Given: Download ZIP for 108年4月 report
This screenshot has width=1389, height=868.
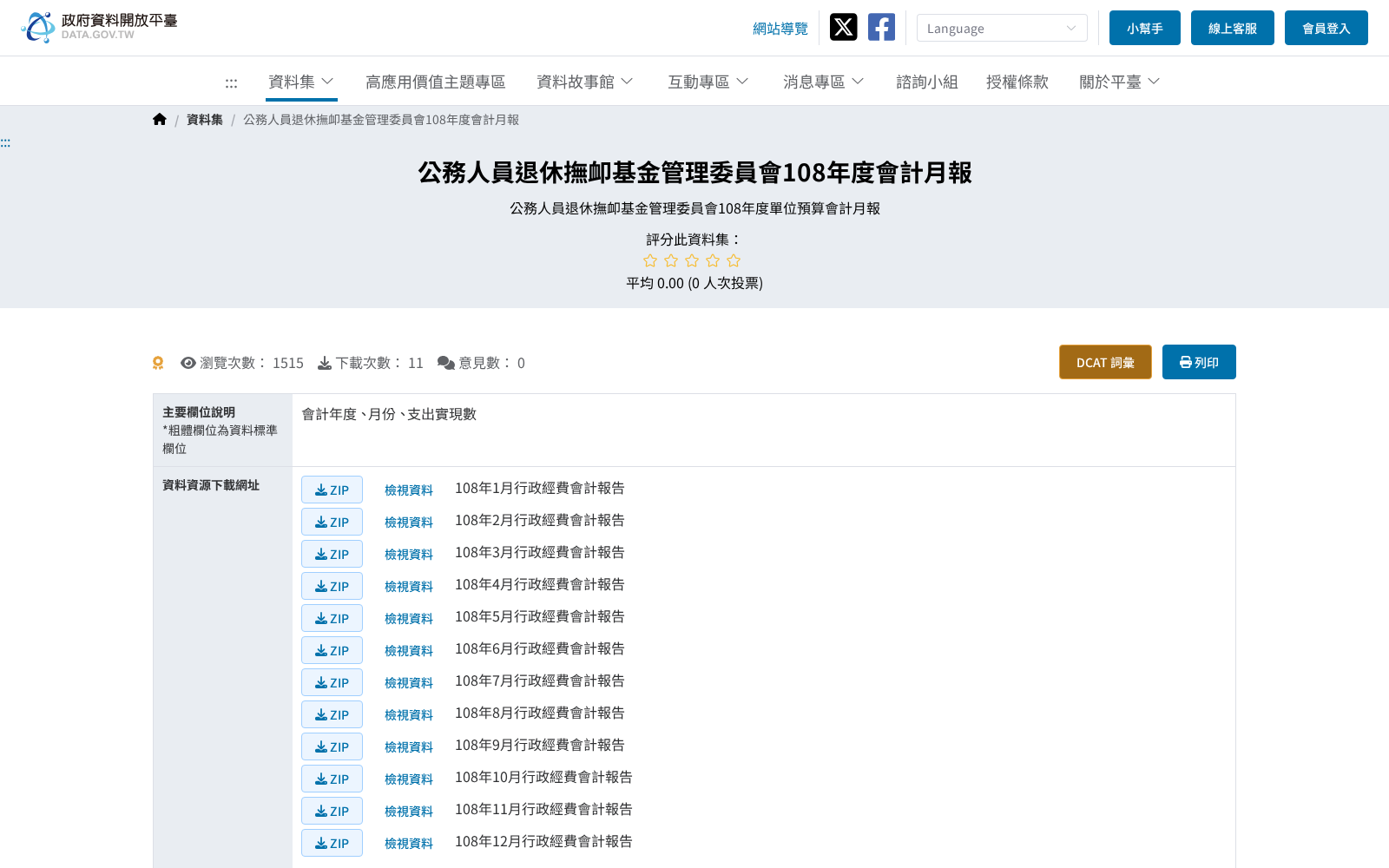Looking at the screenshot, I should pos(332,586).
